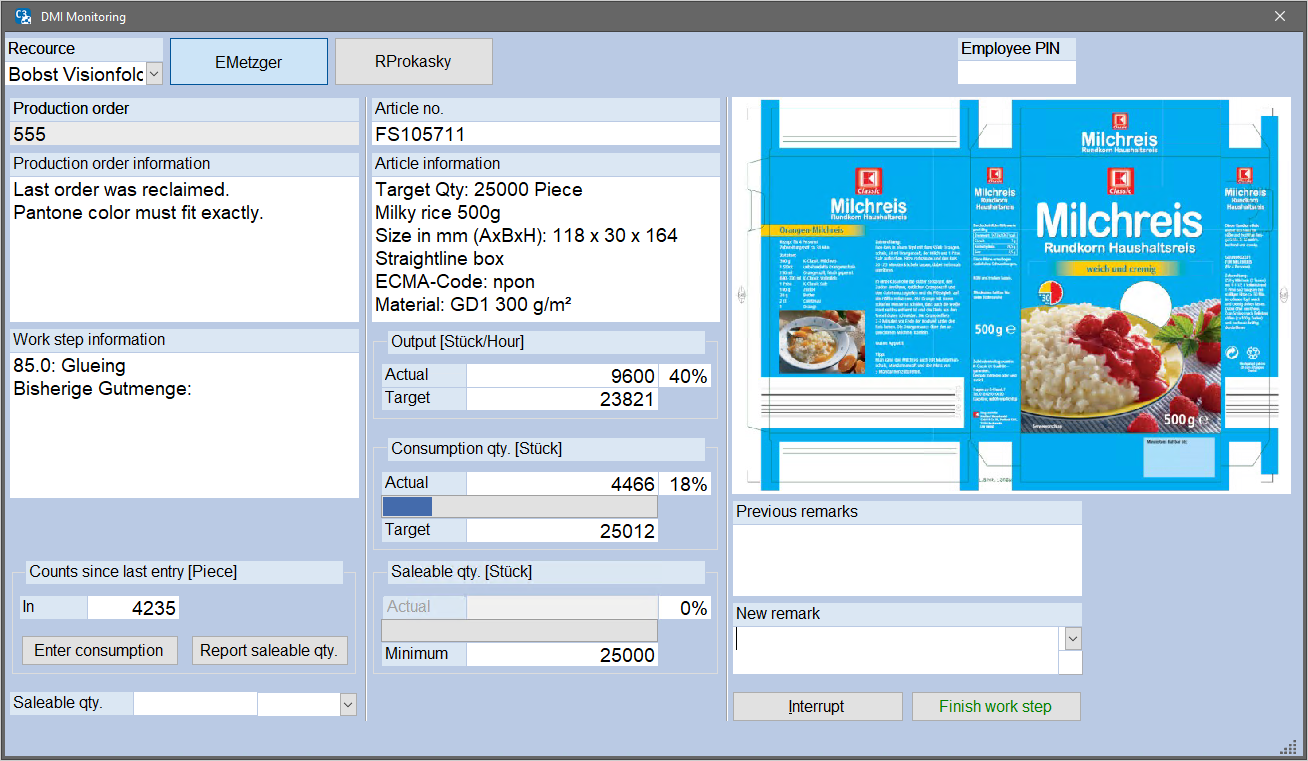Screen dimensions: 1308x761
Task: Click the Previous remarks text area
Action: pos(907,560)
